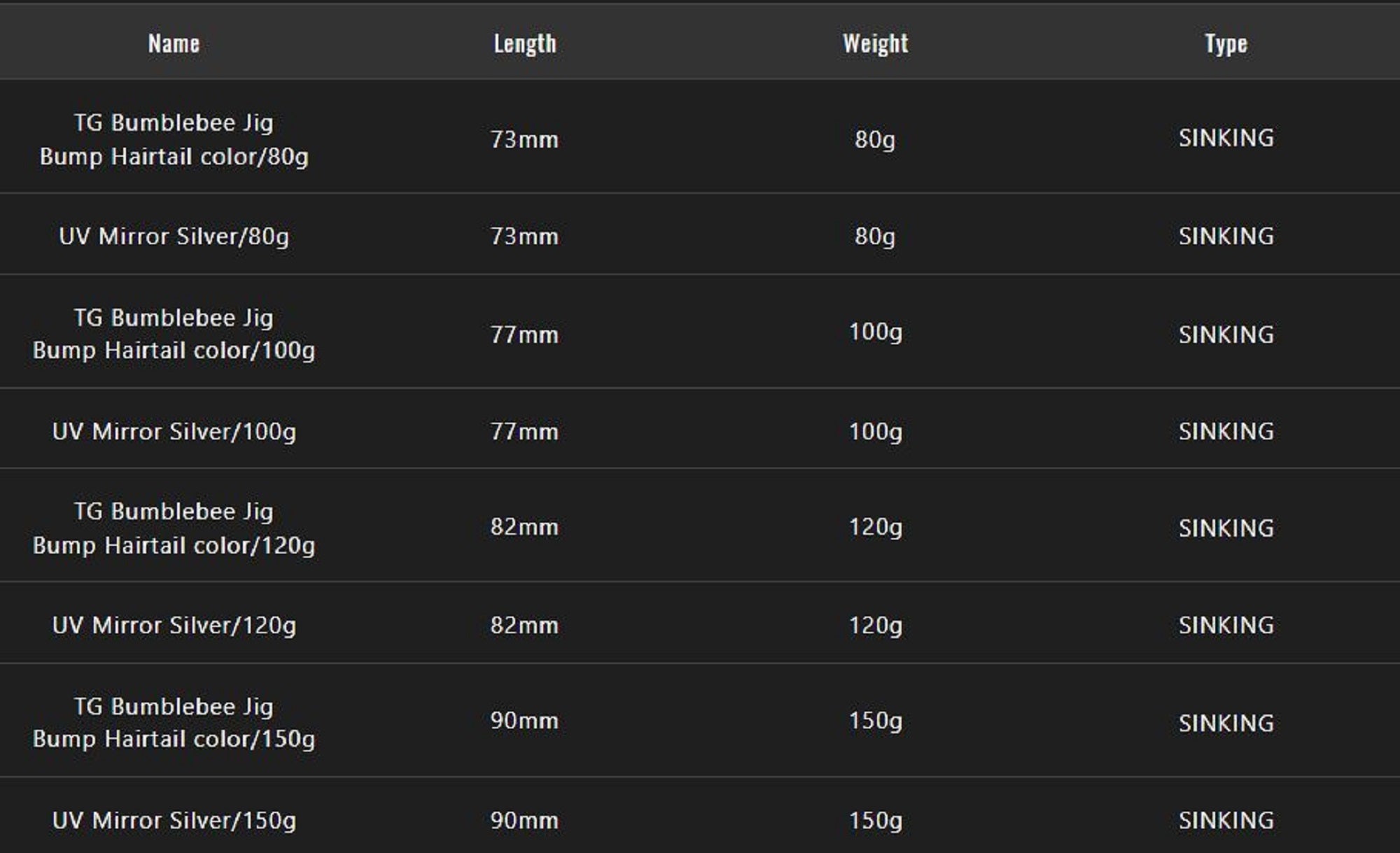Select the UV Mirror Silver/80g name cell

point(174,237)
